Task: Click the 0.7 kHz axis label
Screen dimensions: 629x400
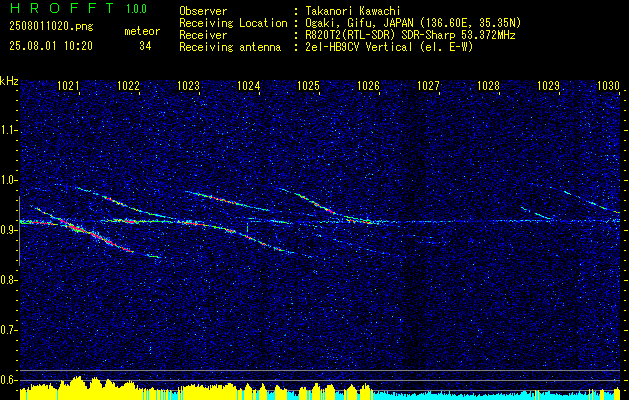Action: click(8, 330)
